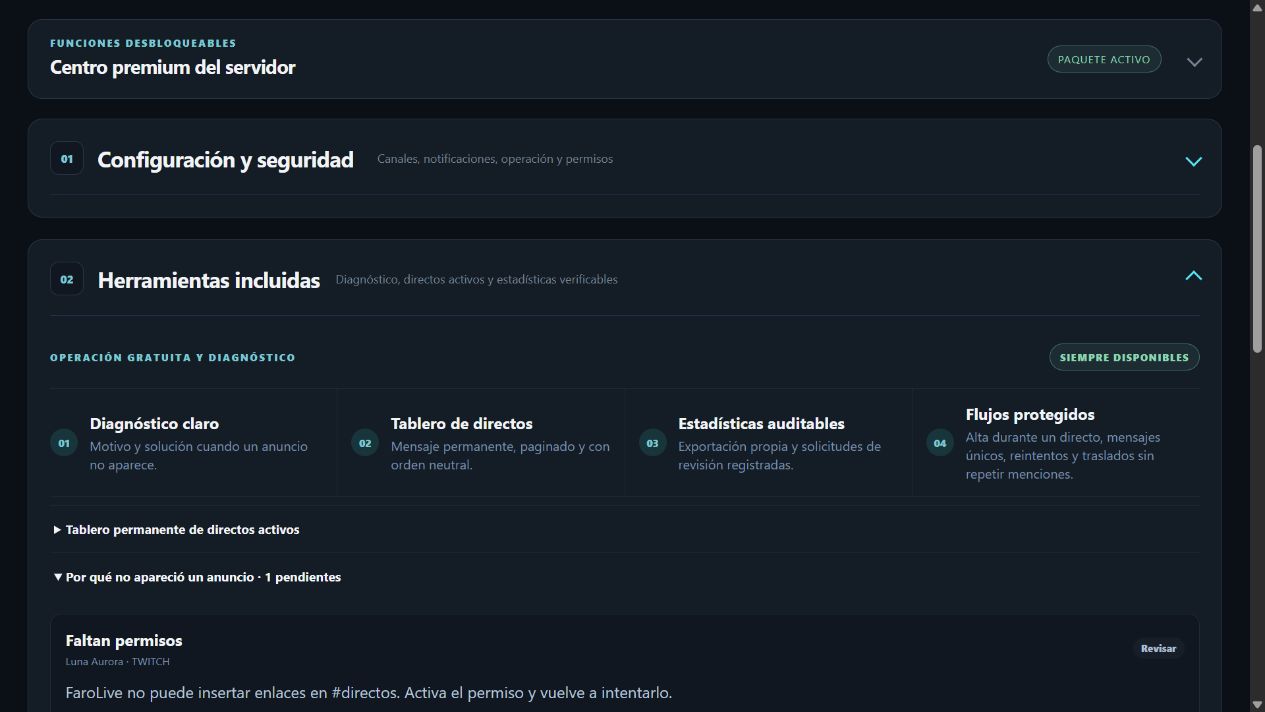Expand the Centro premium del servidor chevron
This screenshot has width=1265, height=712.
pos(1194,61)
